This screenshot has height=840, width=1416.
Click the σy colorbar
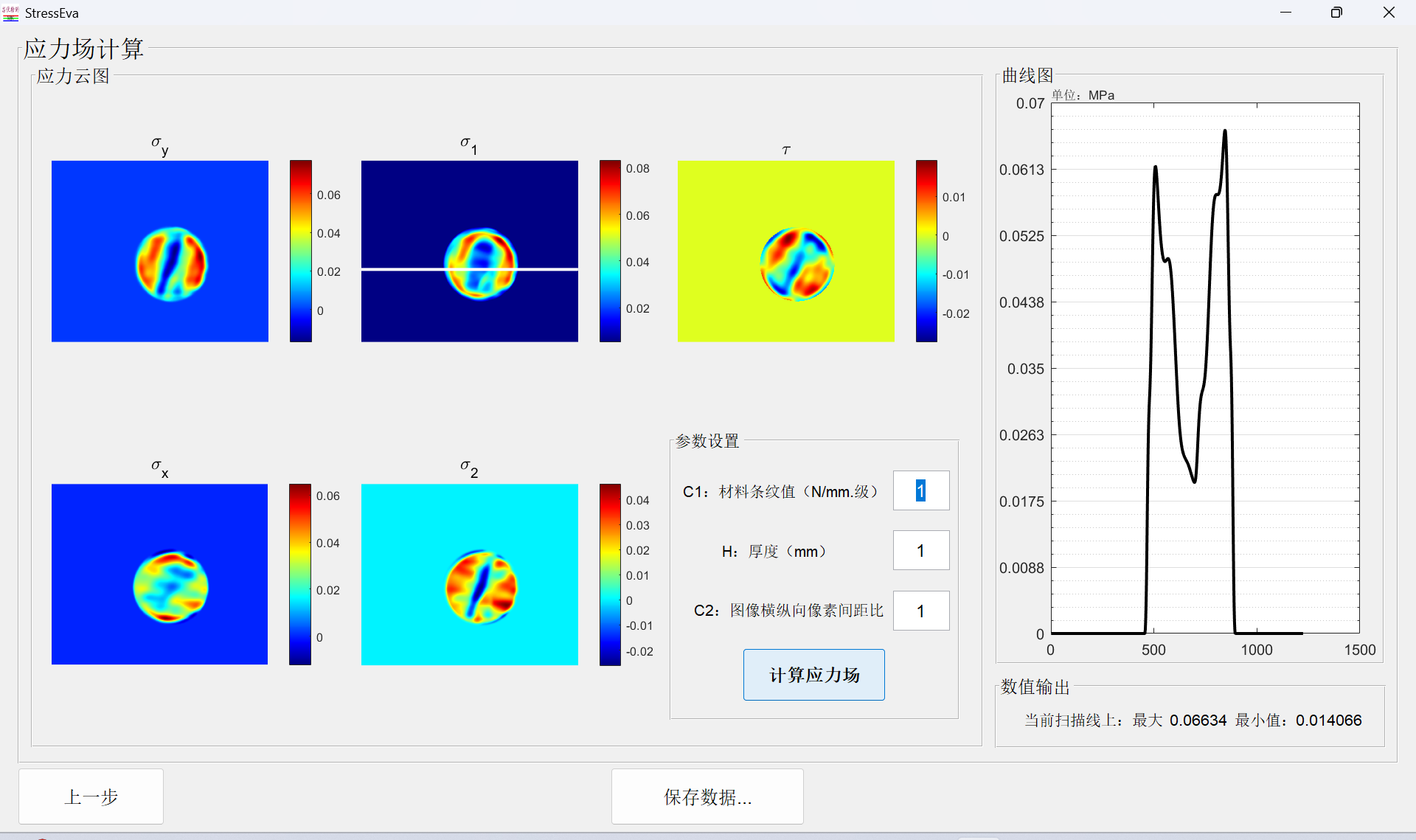(301, 251)
